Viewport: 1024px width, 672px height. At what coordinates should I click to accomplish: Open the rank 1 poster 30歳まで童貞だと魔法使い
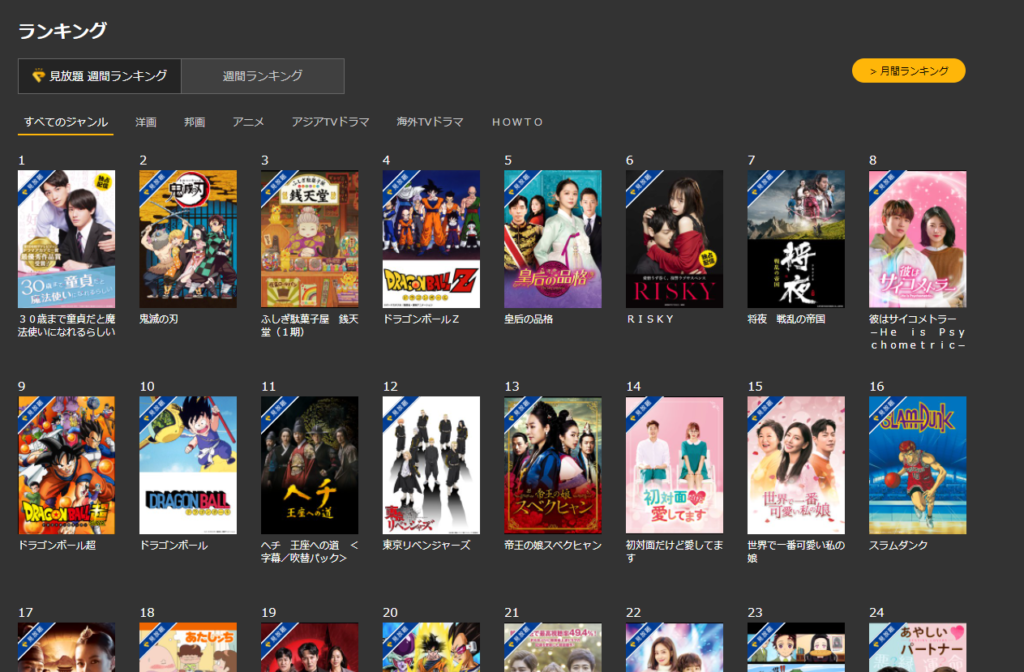pos(67,239)
